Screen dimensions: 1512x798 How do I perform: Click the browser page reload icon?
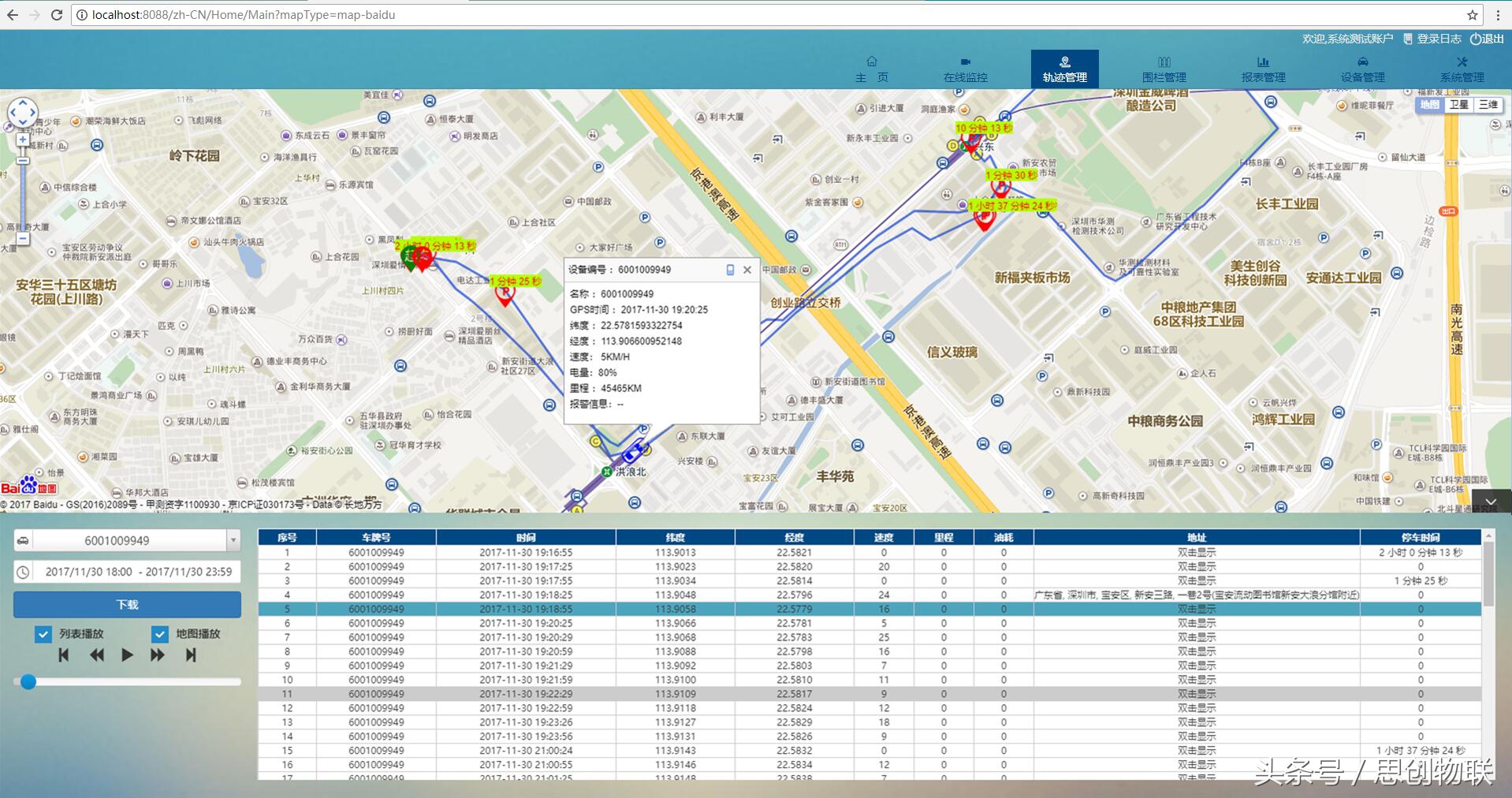57,15
